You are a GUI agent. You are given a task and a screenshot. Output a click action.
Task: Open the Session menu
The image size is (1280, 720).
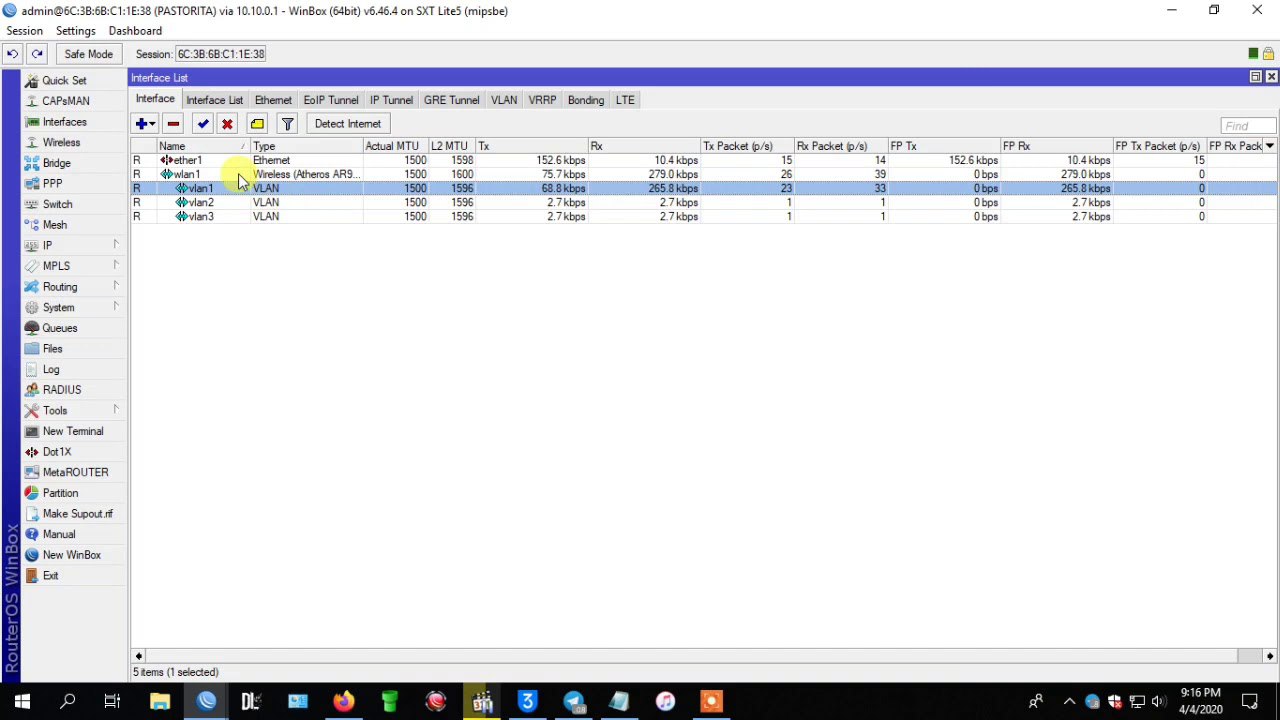pyautogui.click(x=24, y=31)
